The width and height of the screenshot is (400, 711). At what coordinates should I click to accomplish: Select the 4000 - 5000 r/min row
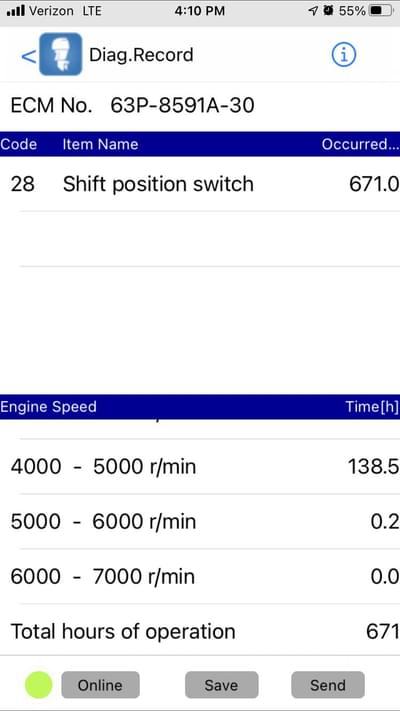[200, 467]
